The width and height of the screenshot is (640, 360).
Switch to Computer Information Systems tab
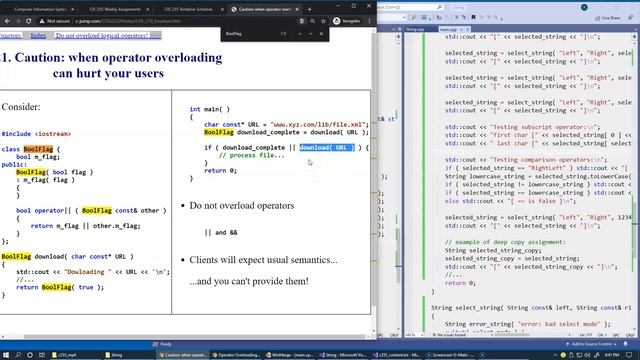point(40,9)
